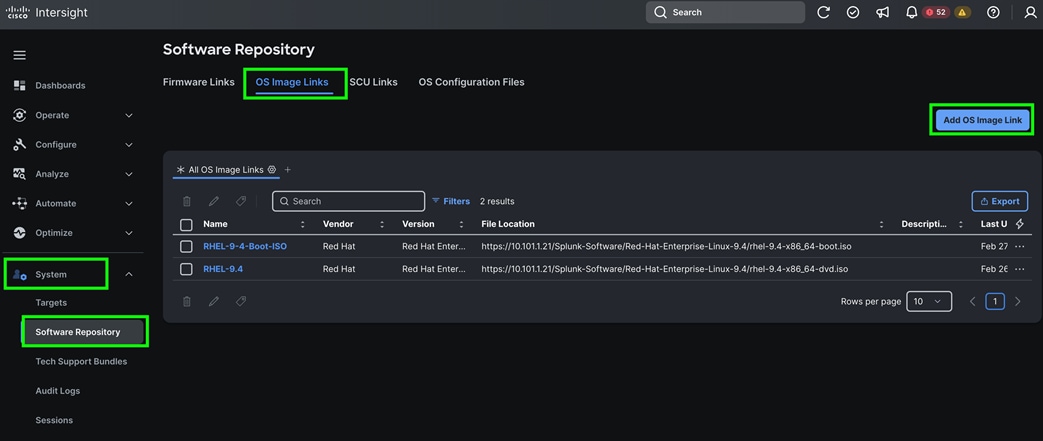Open the notifications bell icon
This screenshot has height=441, width=1043.
click(x=912, y=13)
